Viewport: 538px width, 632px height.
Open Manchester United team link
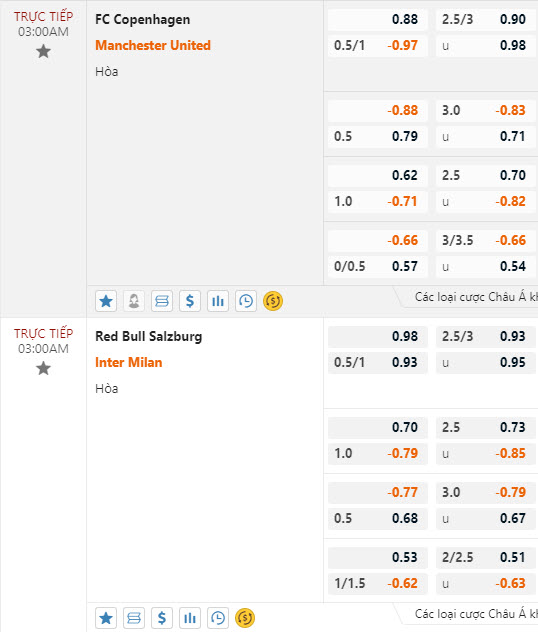153,45
